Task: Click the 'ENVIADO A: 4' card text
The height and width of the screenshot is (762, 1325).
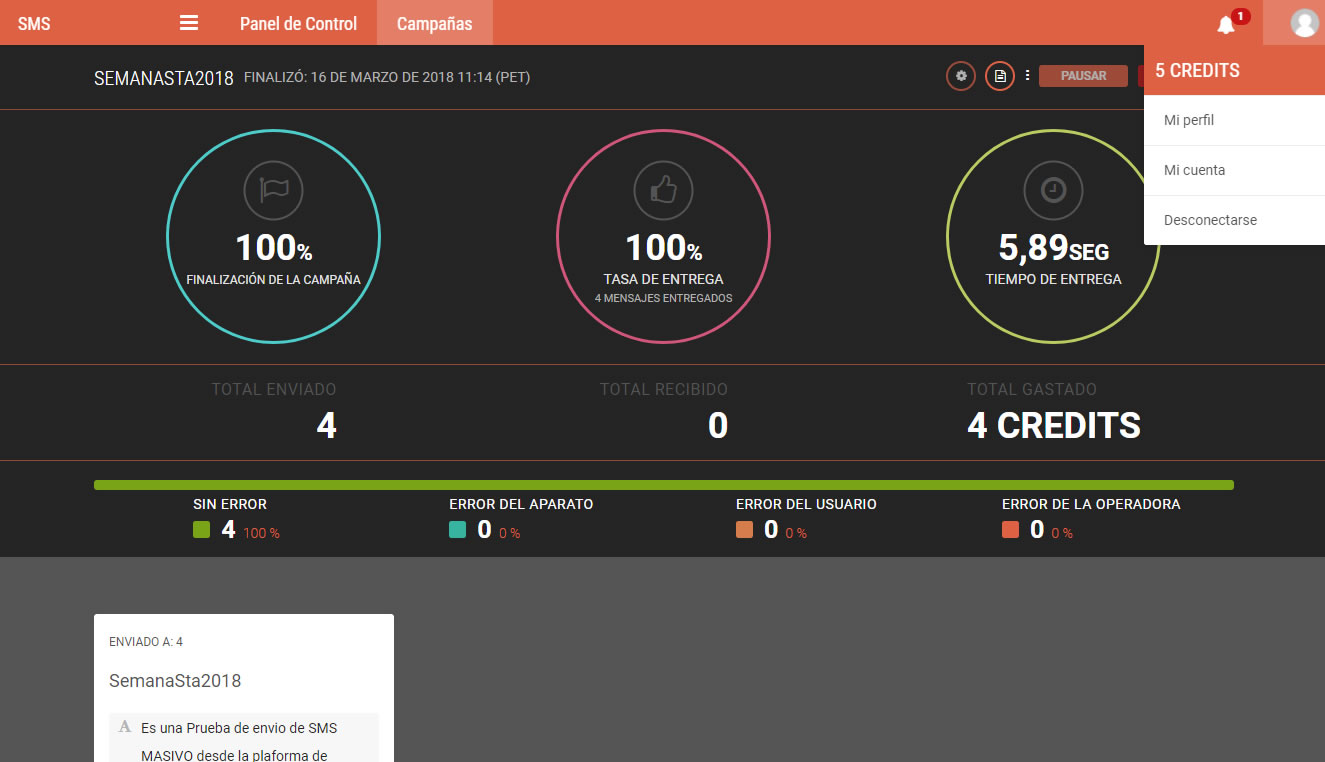Action: pos(146,642)
